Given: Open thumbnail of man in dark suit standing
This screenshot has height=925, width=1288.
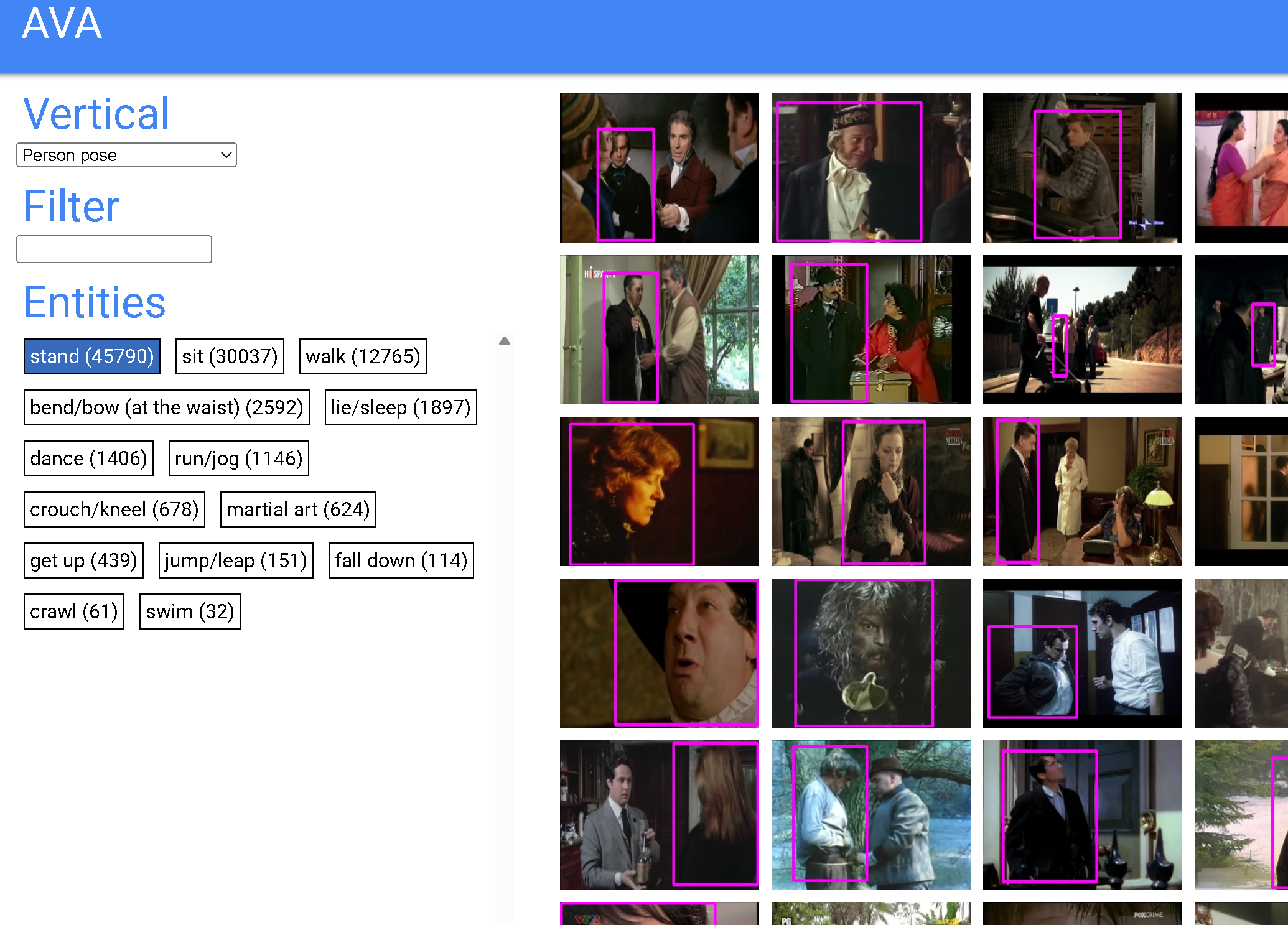Looking at the screenshot, I should (x=1083, y=815).
